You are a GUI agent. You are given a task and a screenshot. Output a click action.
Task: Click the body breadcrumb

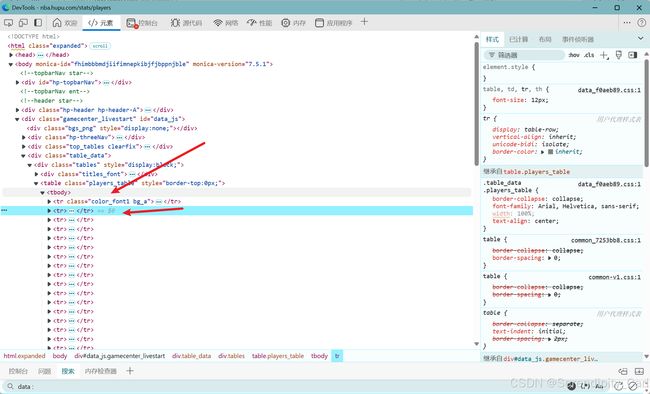point(60,356)
